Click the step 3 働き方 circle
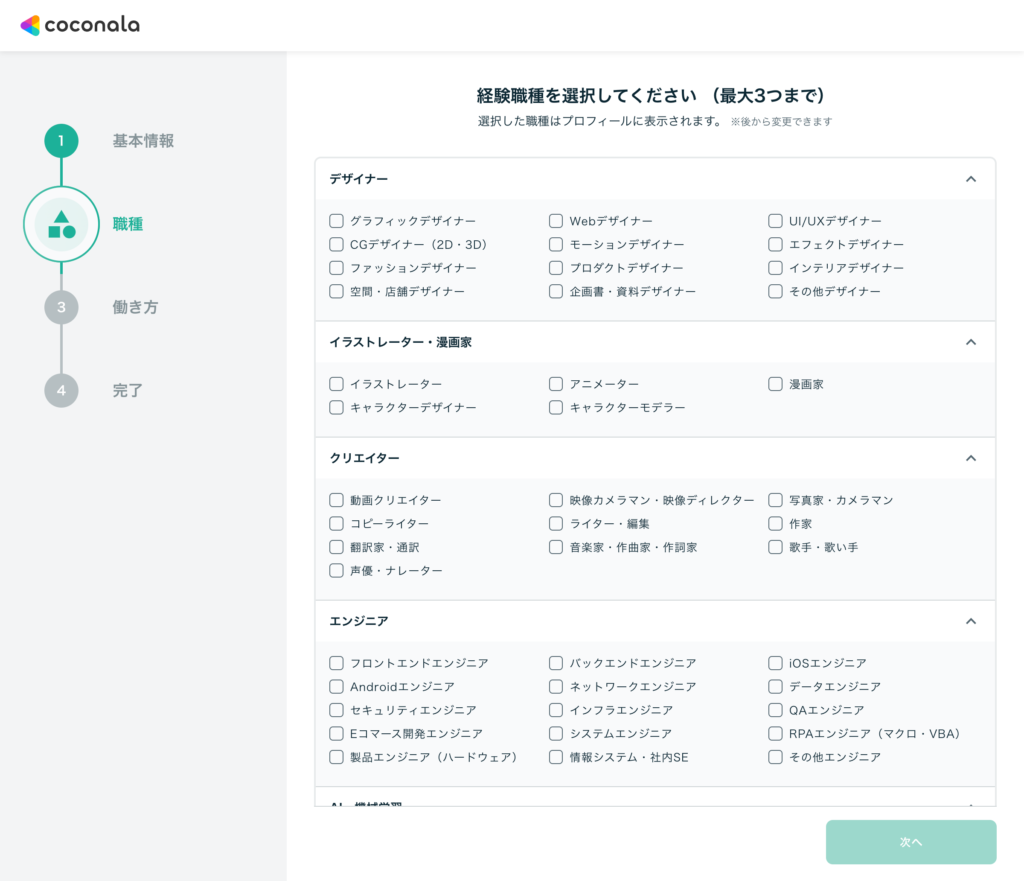This screenshot has width=1024, height=881. tap(61, 307)
